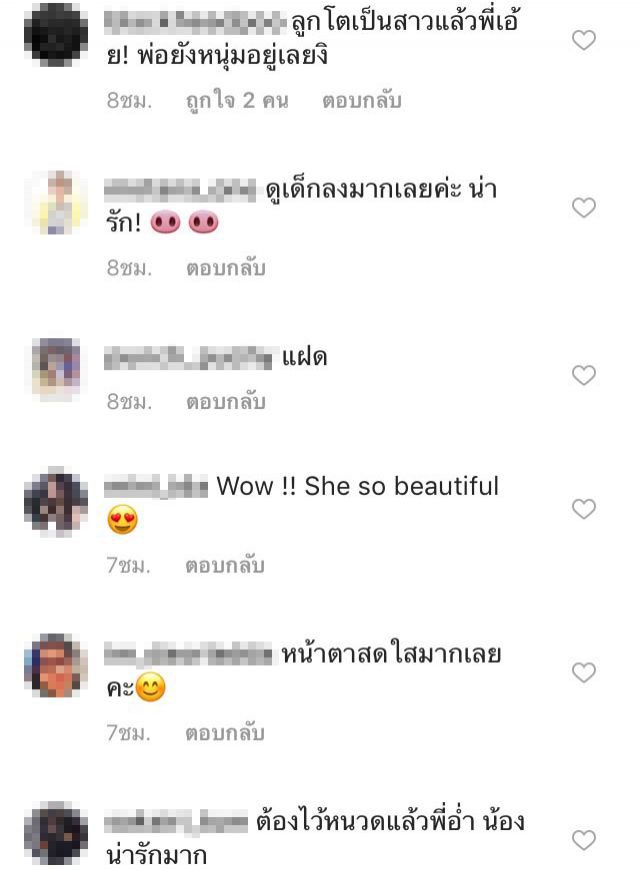The image size is (640, 870).
Task: Heart the bottom comment about growing a mustache
Action: point(583,840)
